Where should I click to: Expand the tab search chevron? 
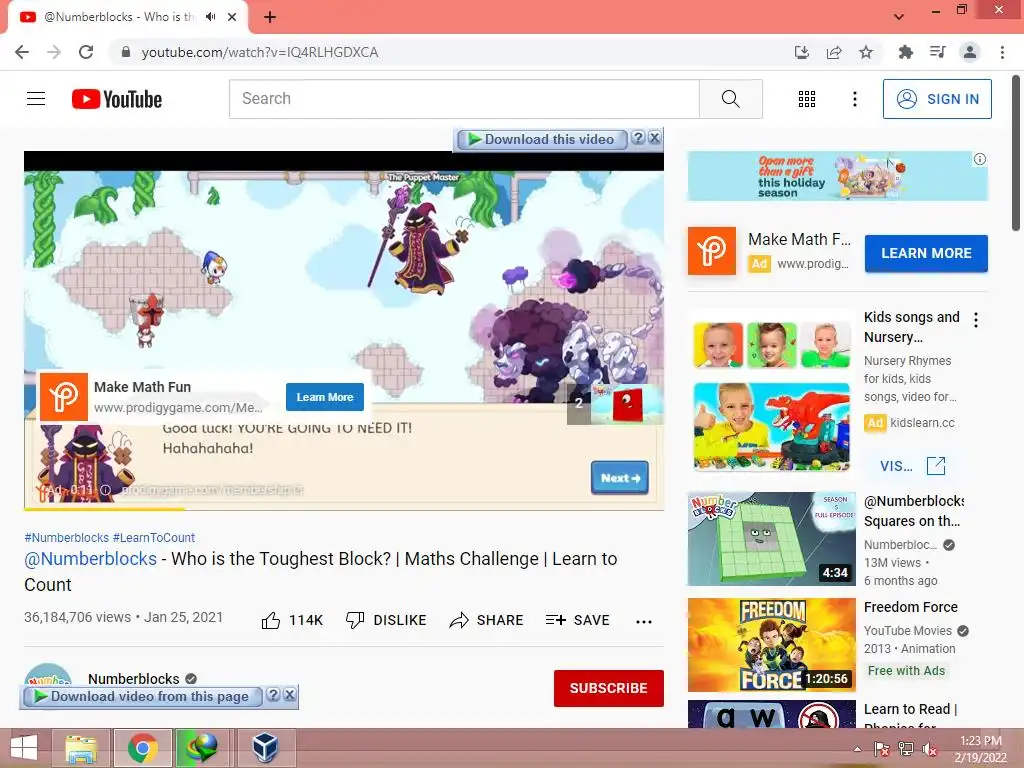899,17
